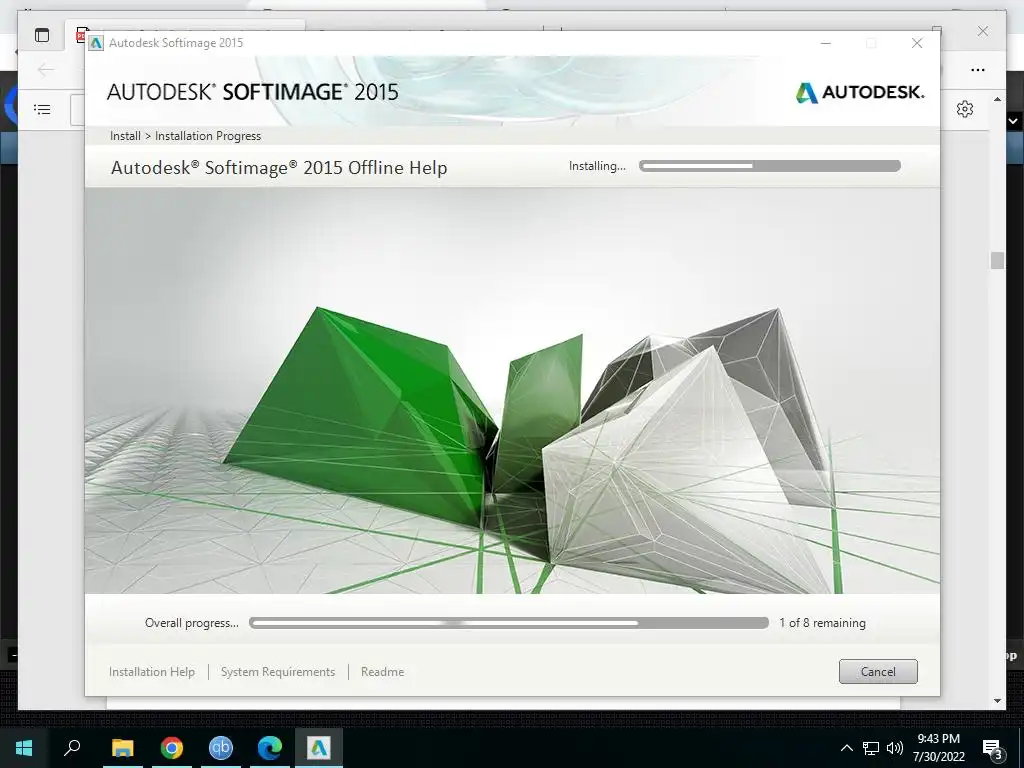Toggle tab actions icon in background browser
Image resolution: width=1024 pixels, height=768 pixels.
[x=42, y=35]
